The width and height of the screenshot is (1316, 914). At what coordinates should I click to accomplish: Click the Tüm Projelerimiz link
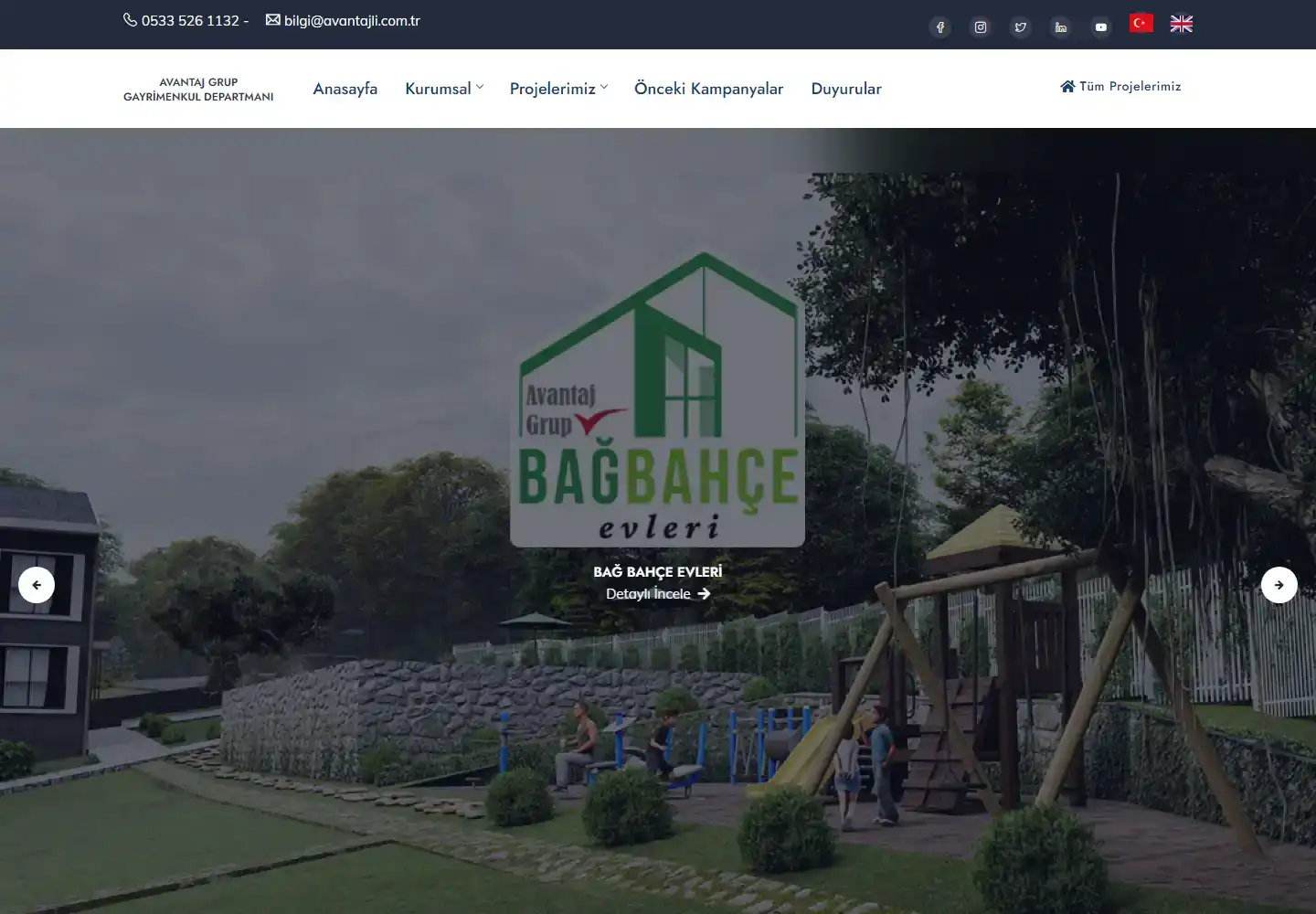tap(1121, 87)
